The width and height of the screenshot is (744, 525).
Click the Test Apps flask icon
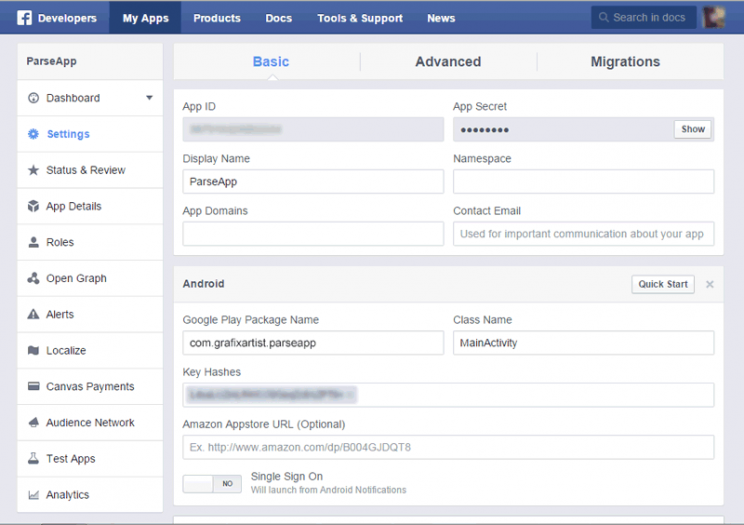click(33, 459)
